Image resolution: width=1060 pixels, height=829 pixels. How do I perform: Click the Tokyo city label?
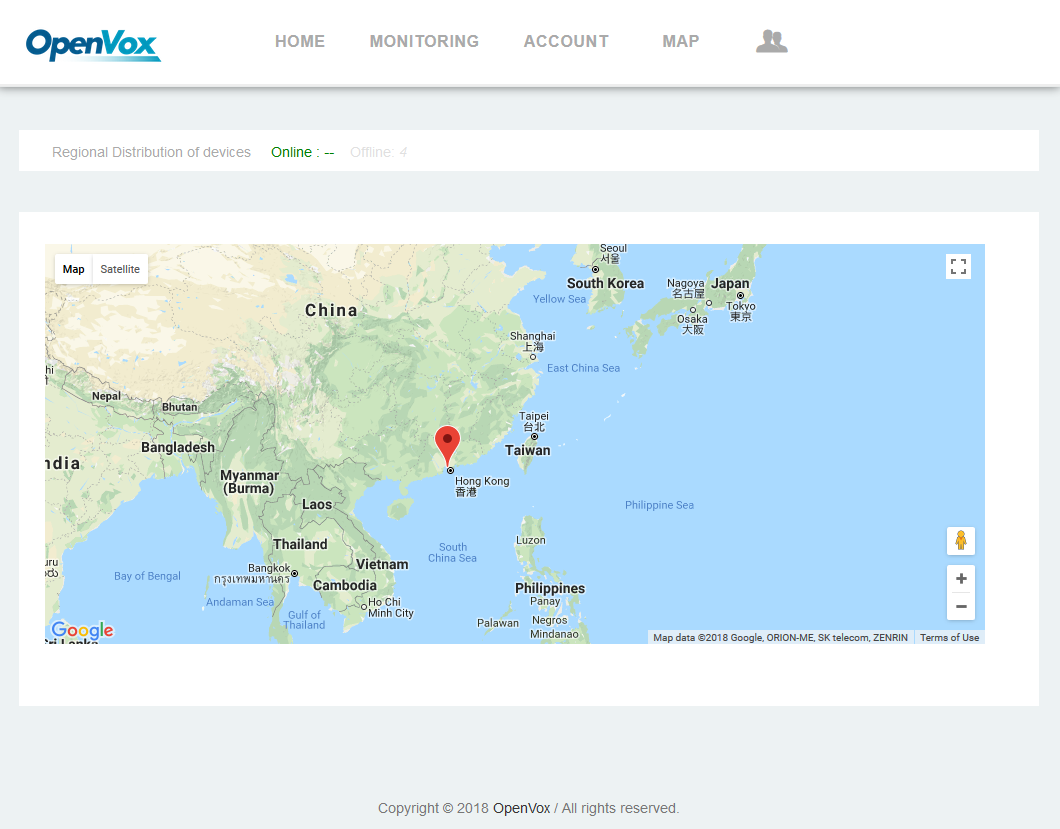[741, 311]
